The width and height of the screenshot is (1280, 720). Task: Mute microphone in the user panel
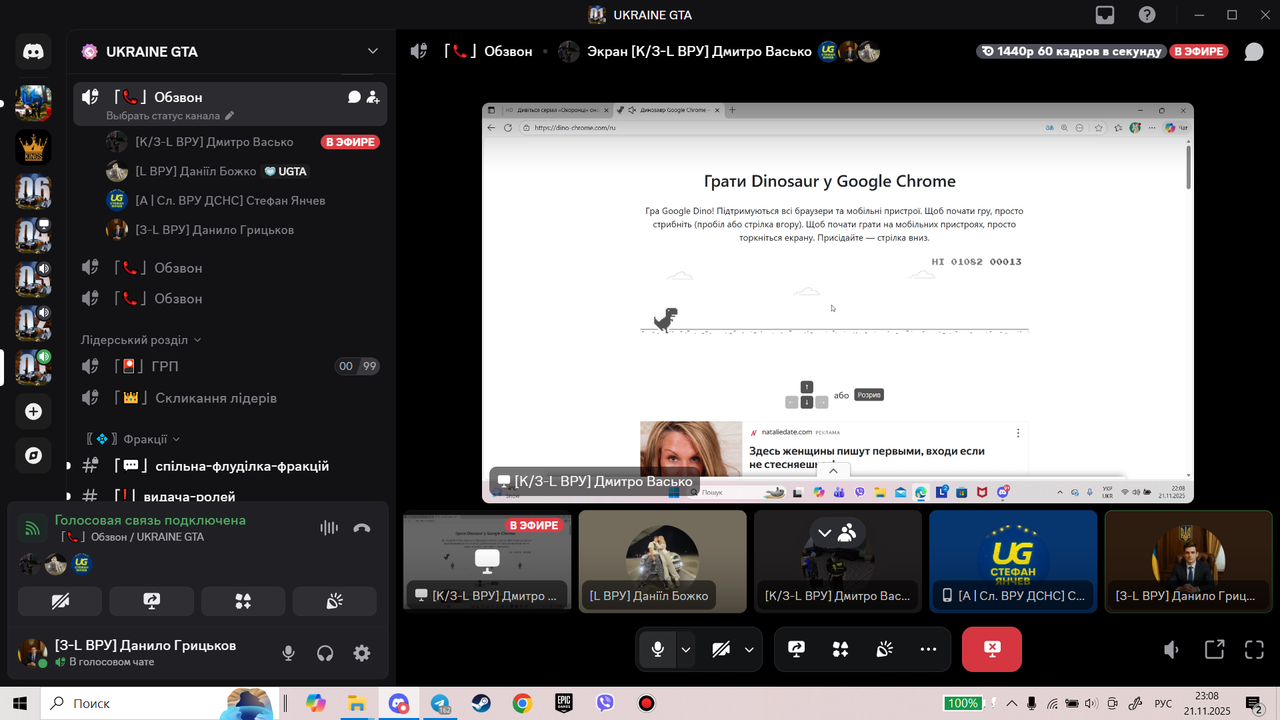pos(288,653)
